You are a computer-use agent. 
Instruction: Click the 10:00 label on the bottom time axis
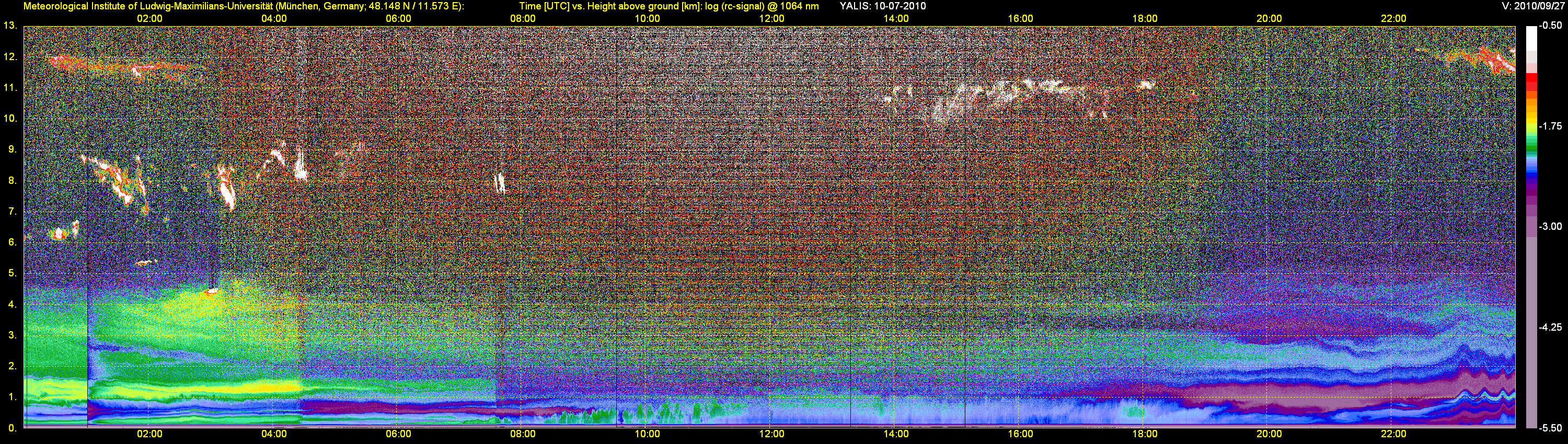(x=647, y=434)
